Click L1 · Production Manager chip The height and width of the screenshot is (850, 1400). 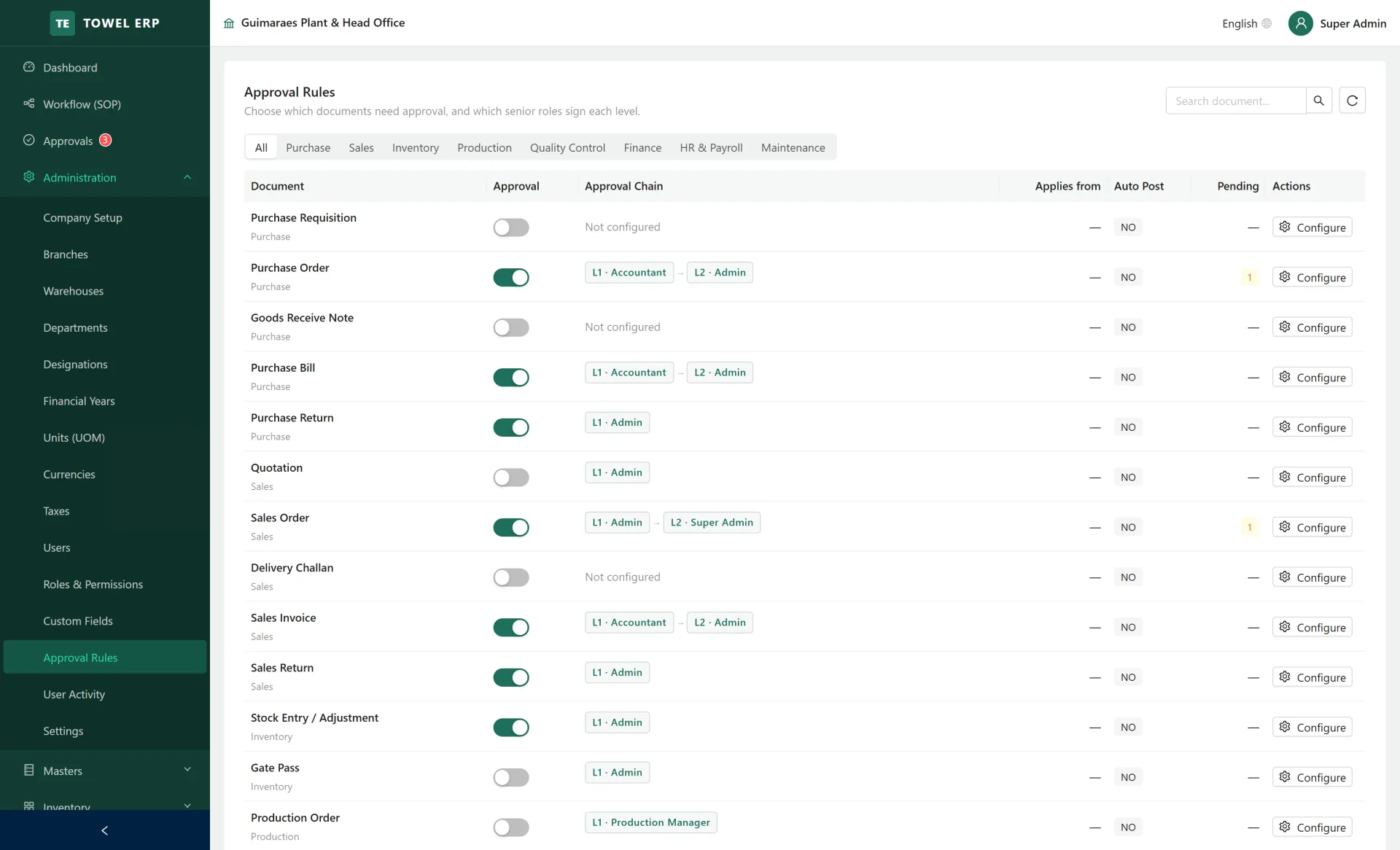650,822
